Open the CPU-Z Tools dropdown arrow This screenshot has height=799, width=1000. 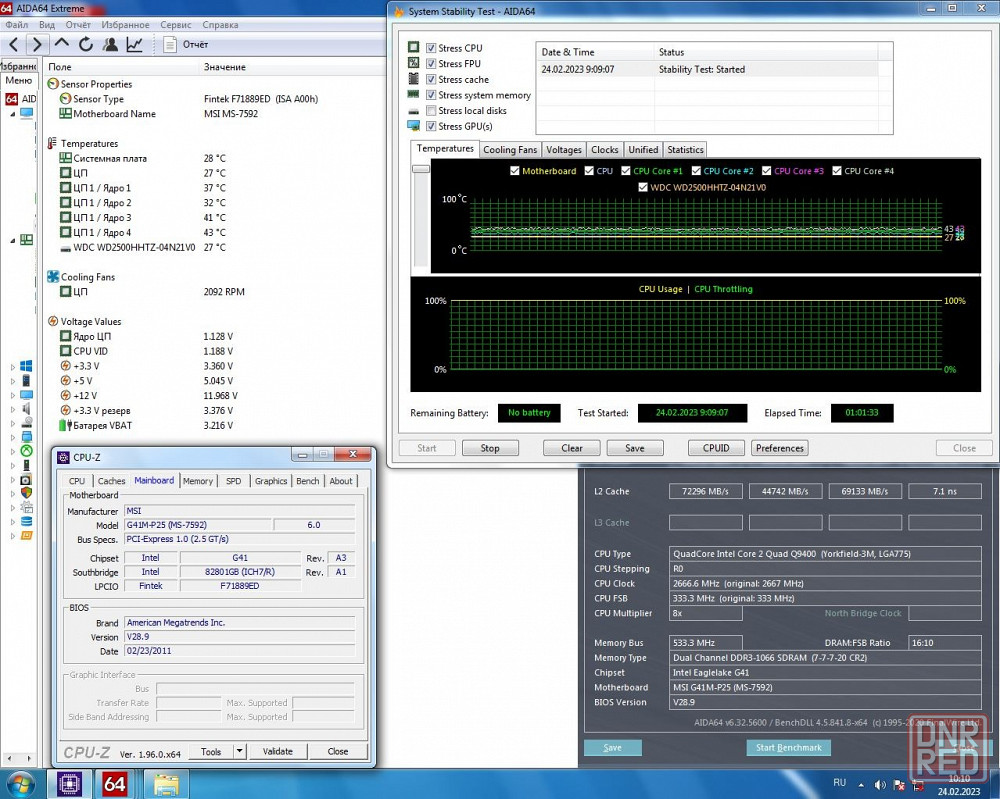point(239,751)
